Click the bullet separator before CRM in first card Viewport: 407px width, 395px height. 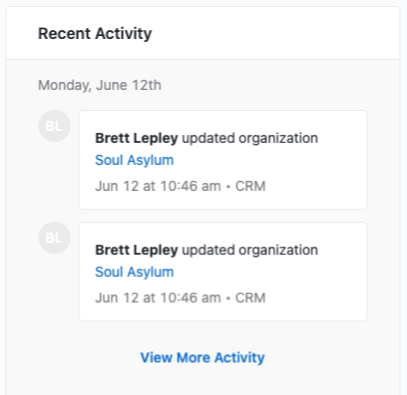228,187
